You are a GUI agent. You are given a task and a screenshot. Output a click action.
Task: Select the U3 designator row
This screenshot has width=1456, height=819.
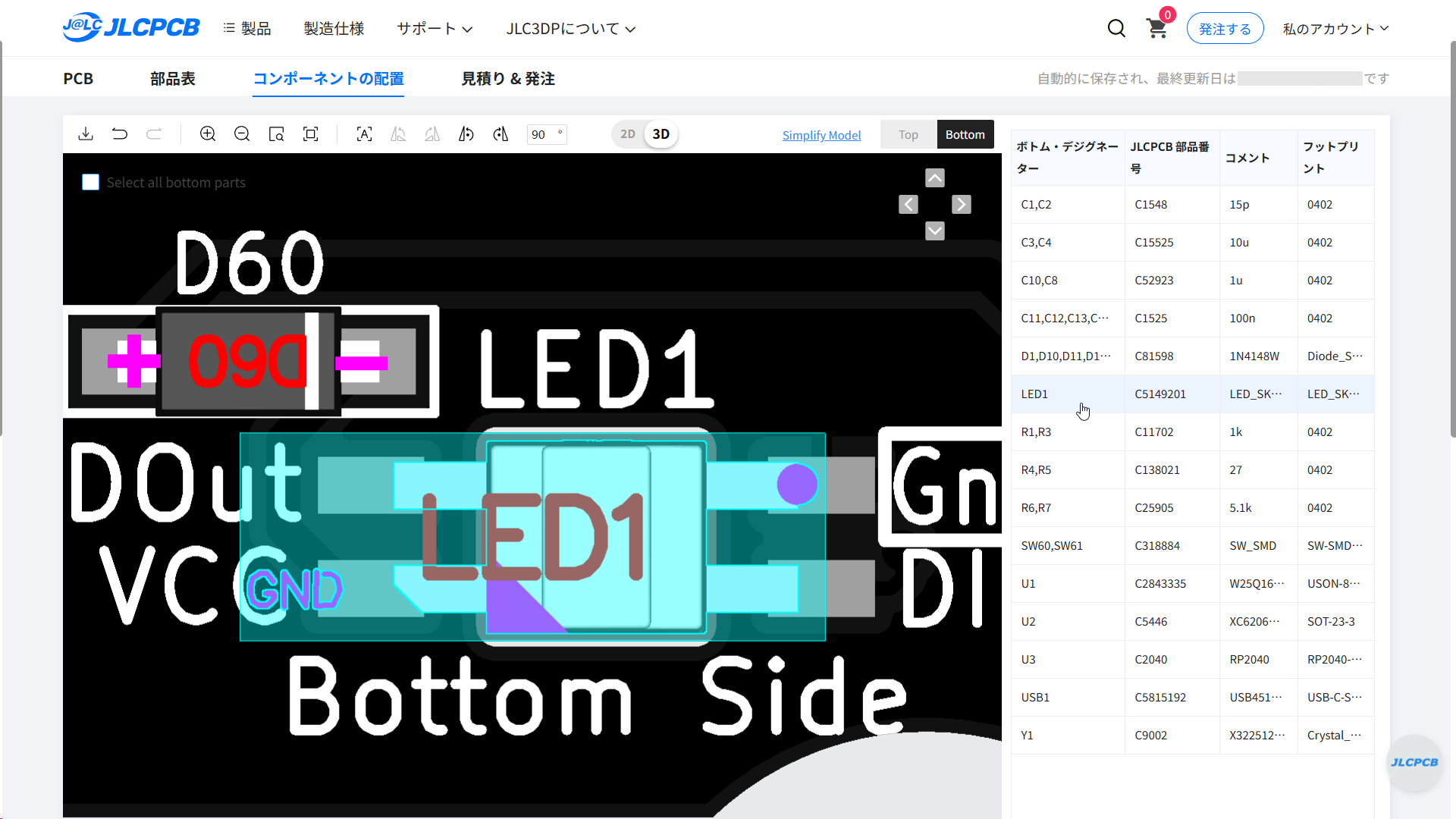1193,660
